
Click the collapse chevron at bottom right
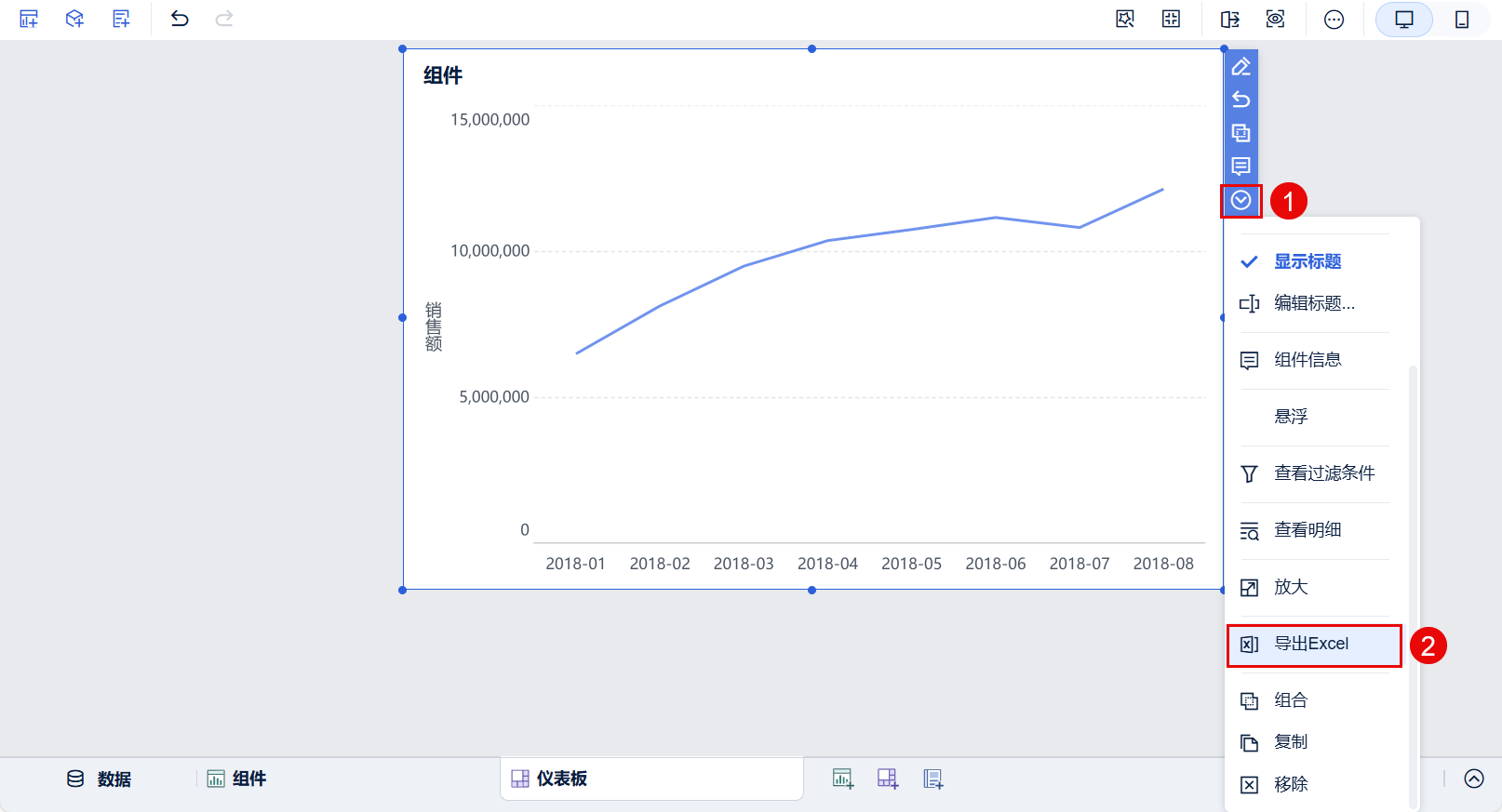[1473, 779]
